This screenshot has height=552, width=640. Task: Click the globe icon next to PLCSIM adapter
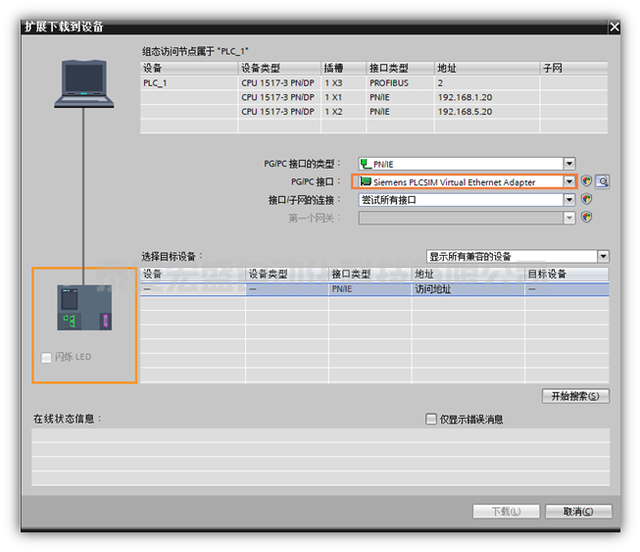[x=587, y=182]
